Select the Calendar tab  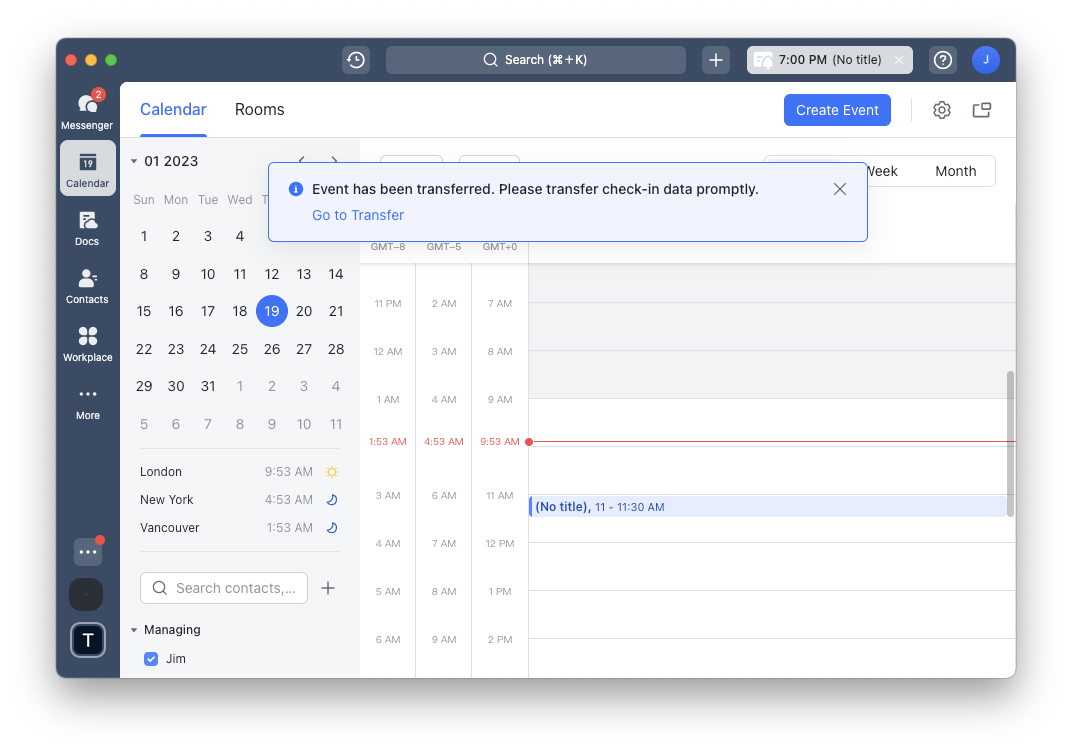click(x=173, y=109)
